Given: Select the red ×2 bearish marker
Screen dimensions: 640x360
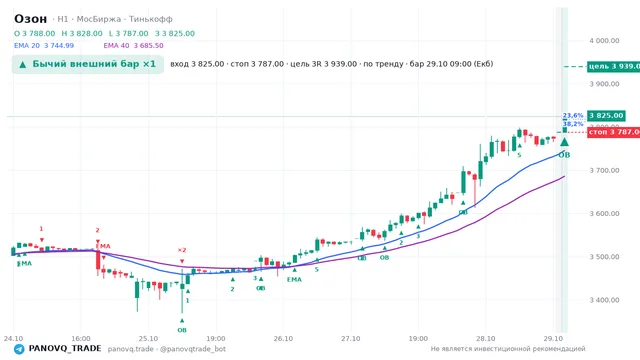Looking at the screenshot, I should [x=182, y=250].
